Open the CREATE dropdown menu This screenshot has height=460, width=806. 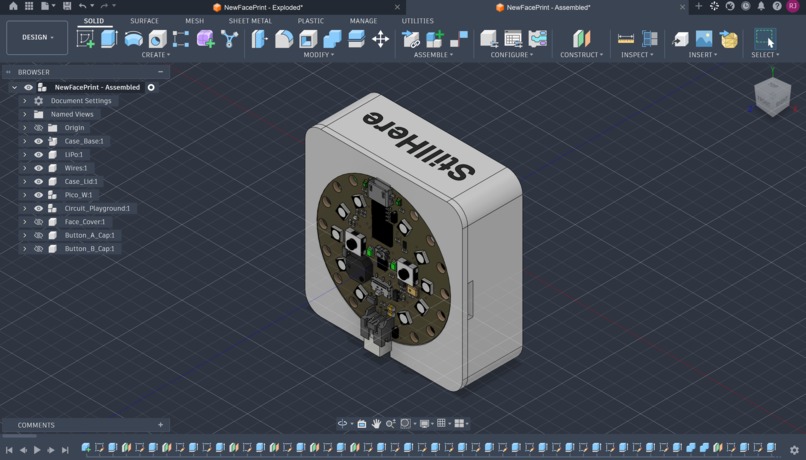156,54
